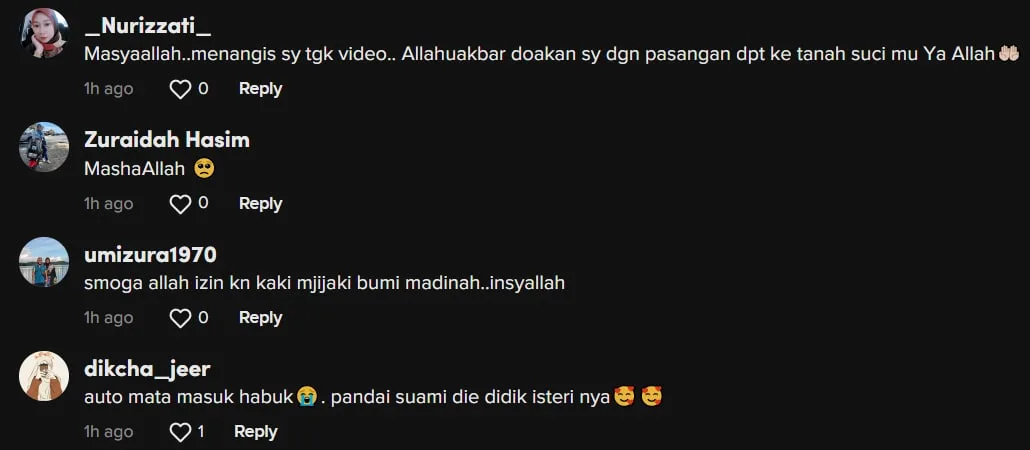Open Zuraidah Hasim's avatar
1030x450 pixels.
click(44, 147)
